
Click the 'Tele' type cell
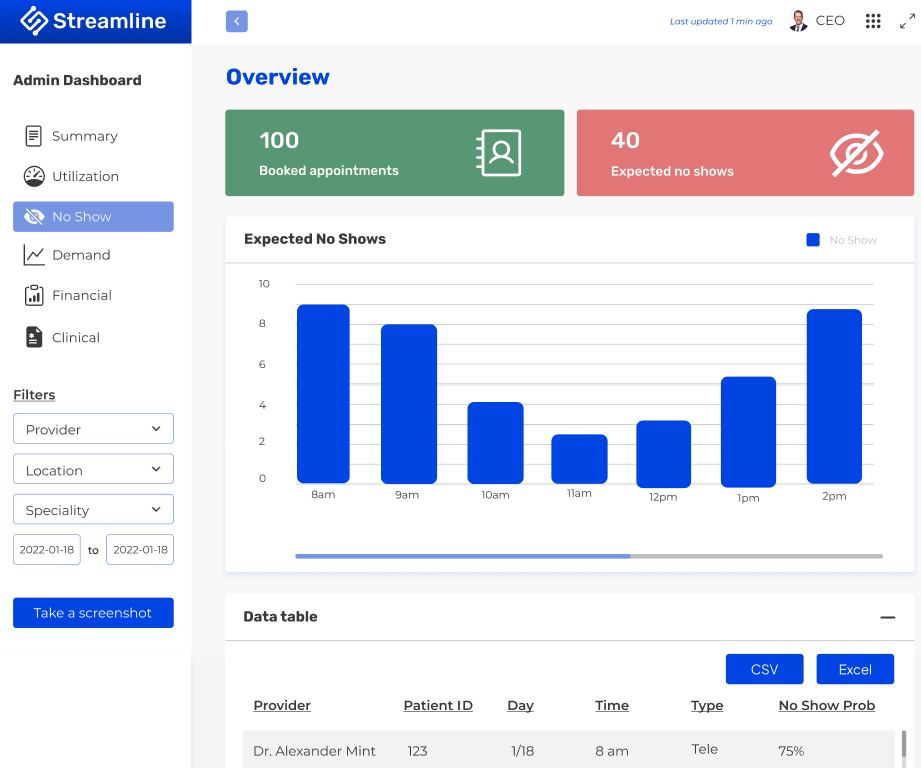tap(705, 749)
